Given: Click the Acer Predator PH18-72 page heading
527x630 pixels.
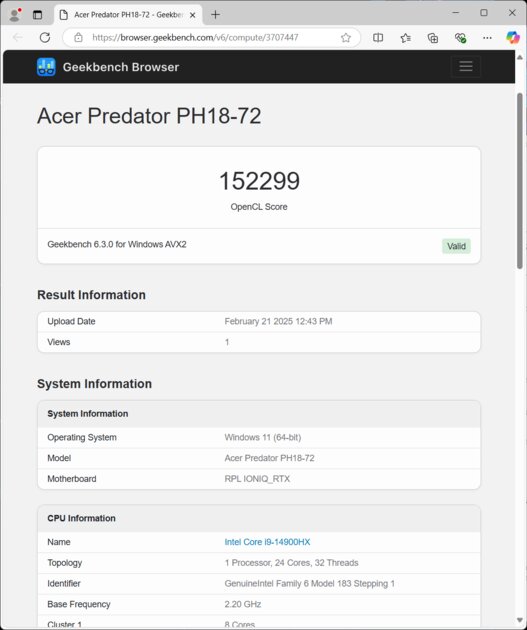Looking at the screenshot, I should pyautogui.click(x=149, y=116).
